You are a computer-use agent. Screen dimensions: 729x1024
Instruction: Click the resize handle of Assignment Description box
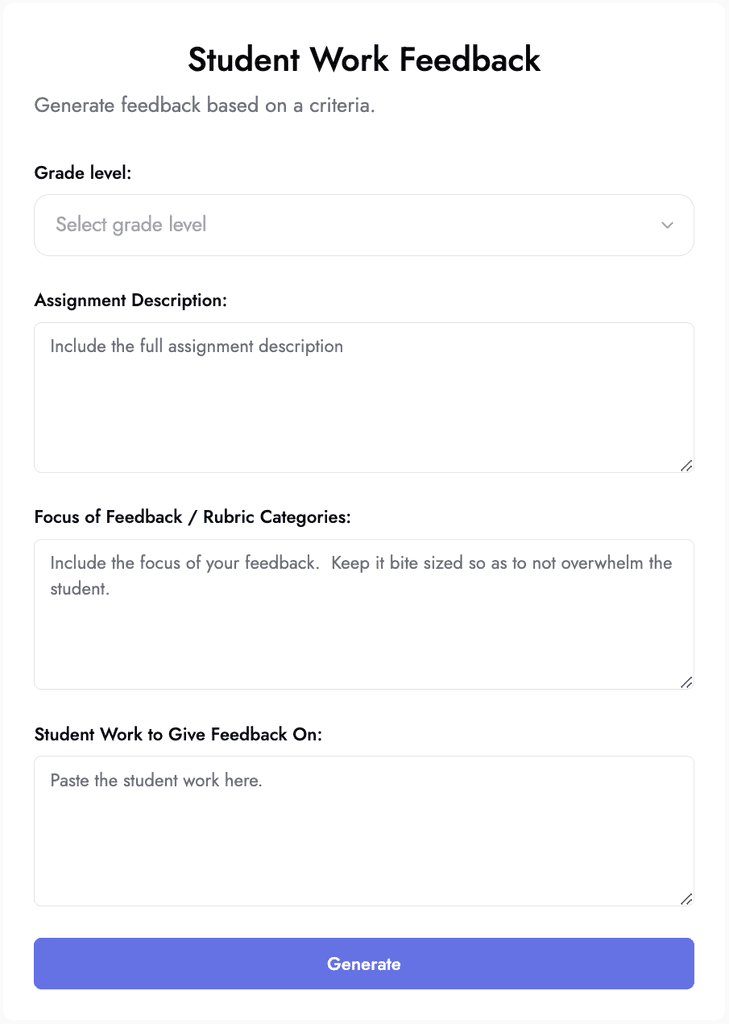[687, 464]
